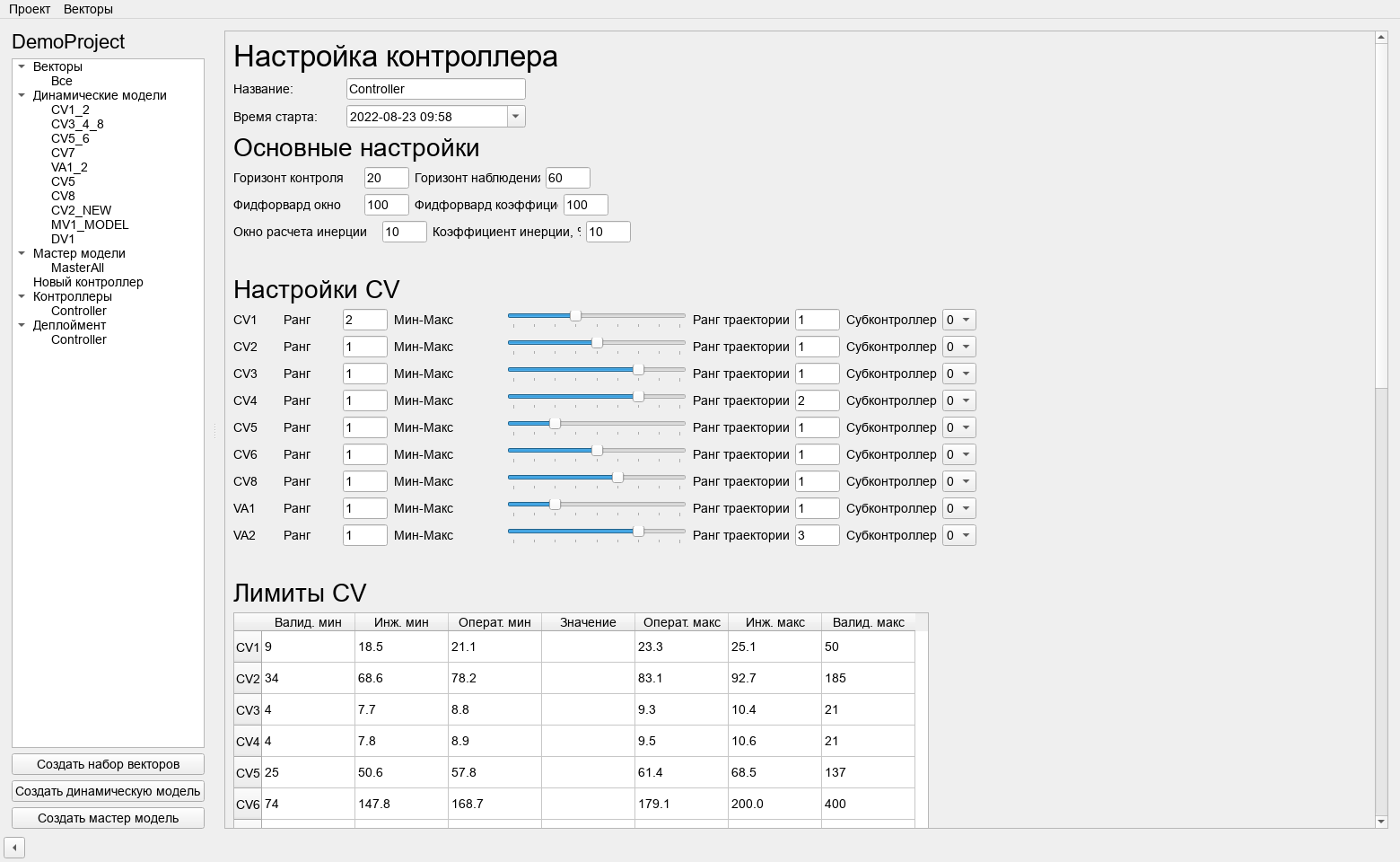Click the Валид. мин column header
The image size is (1400, 862).
tap(308, 622)
